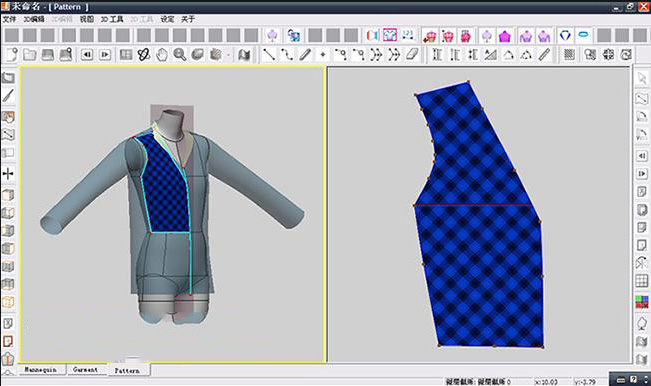
Task: Click the shaded solid view icon
Action: (x=198, y=54)
